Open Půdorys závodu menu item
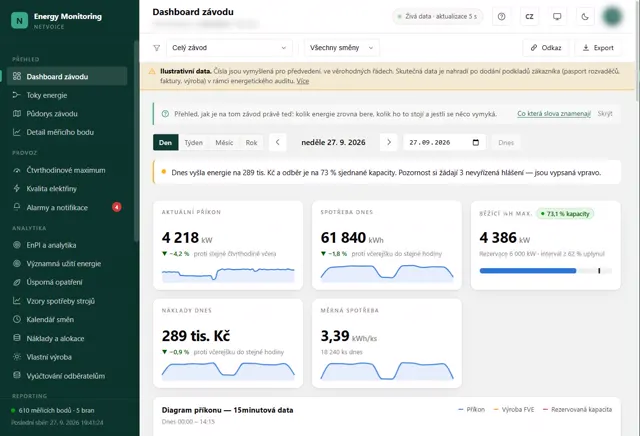The height and width of the screenshot is (436, 640). pos(67,113)
